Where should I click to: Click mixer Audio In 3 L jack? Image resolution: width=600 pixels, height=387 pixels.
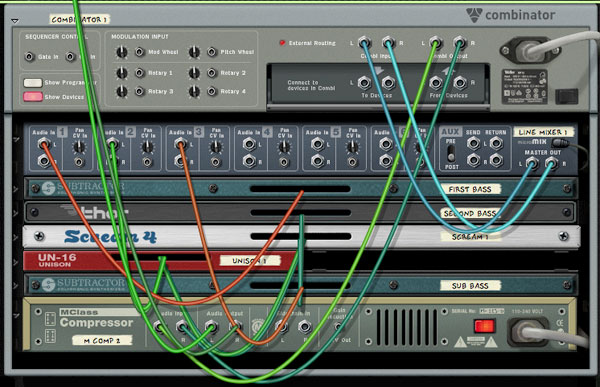pyautogui.click(x=181, y=144)
